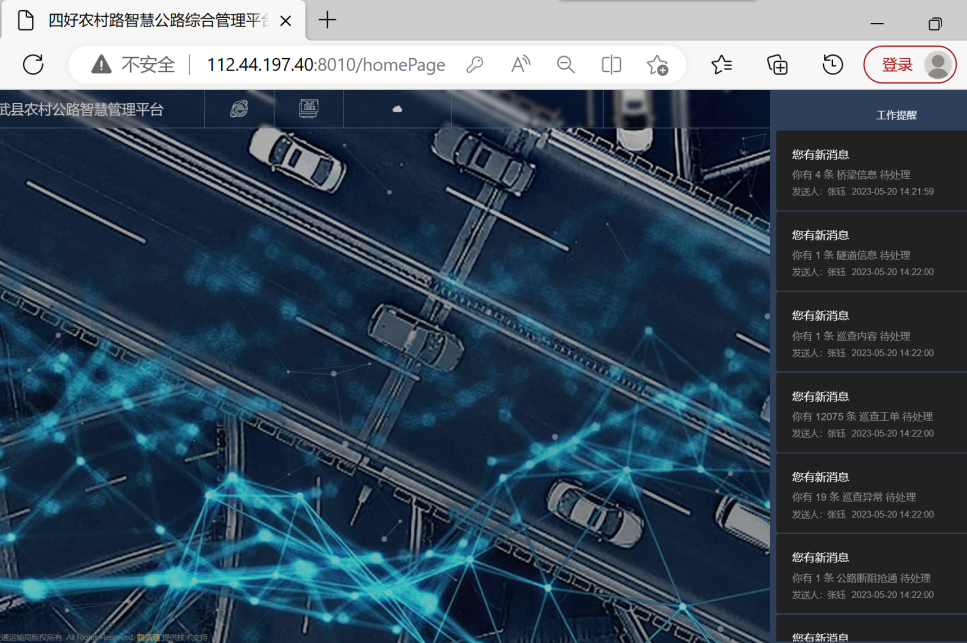Click the not-secure warning triangle icon
This screenshot has height=643, width=967.
click(x=101, y=64)
